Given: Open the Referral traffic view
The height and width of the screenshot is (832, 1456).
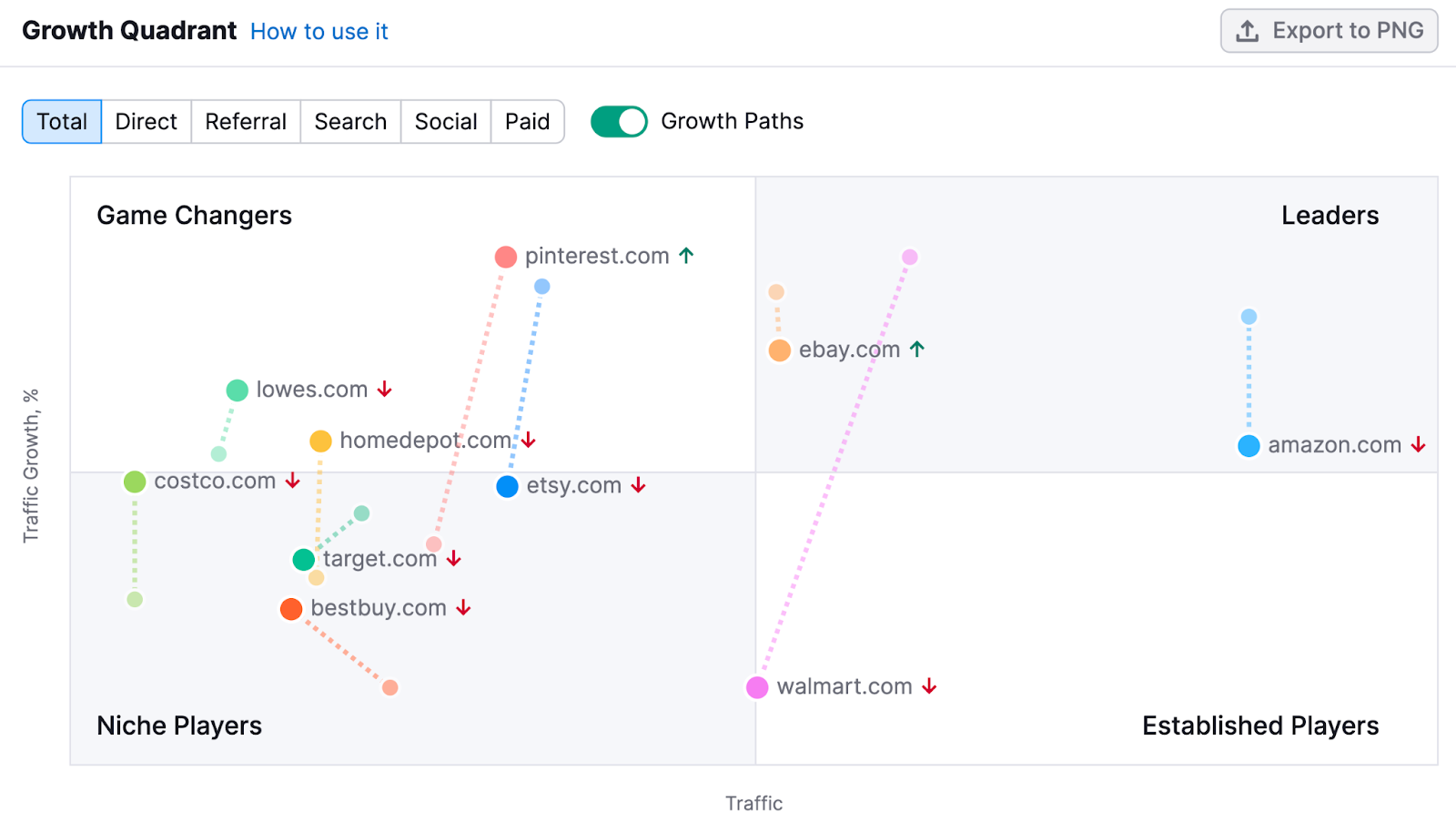Looking at the screenshot, I should (245, 121).
